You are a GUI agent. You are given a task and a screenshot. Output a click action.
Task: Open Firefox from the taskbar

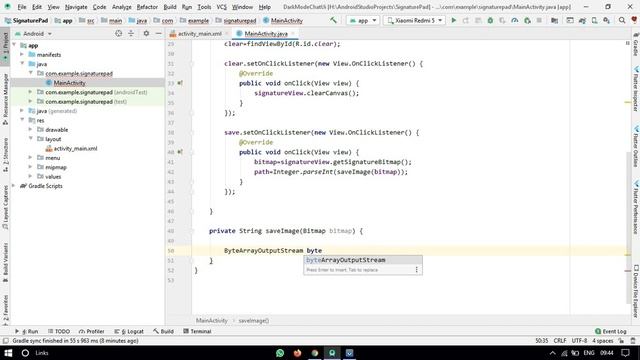pos(298,353)
